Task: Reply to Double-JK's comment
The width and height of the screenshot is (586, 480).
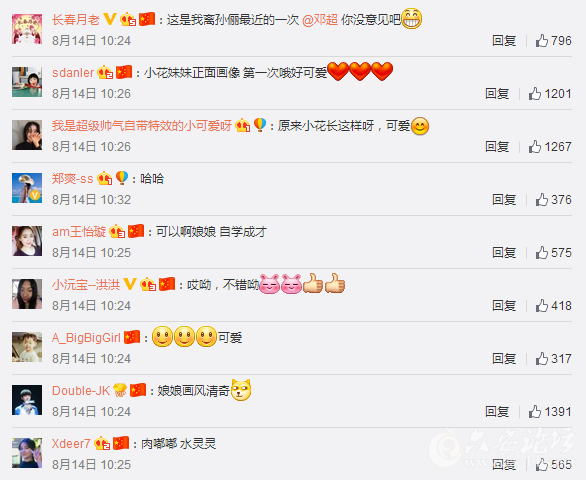Action: point(497,412)
